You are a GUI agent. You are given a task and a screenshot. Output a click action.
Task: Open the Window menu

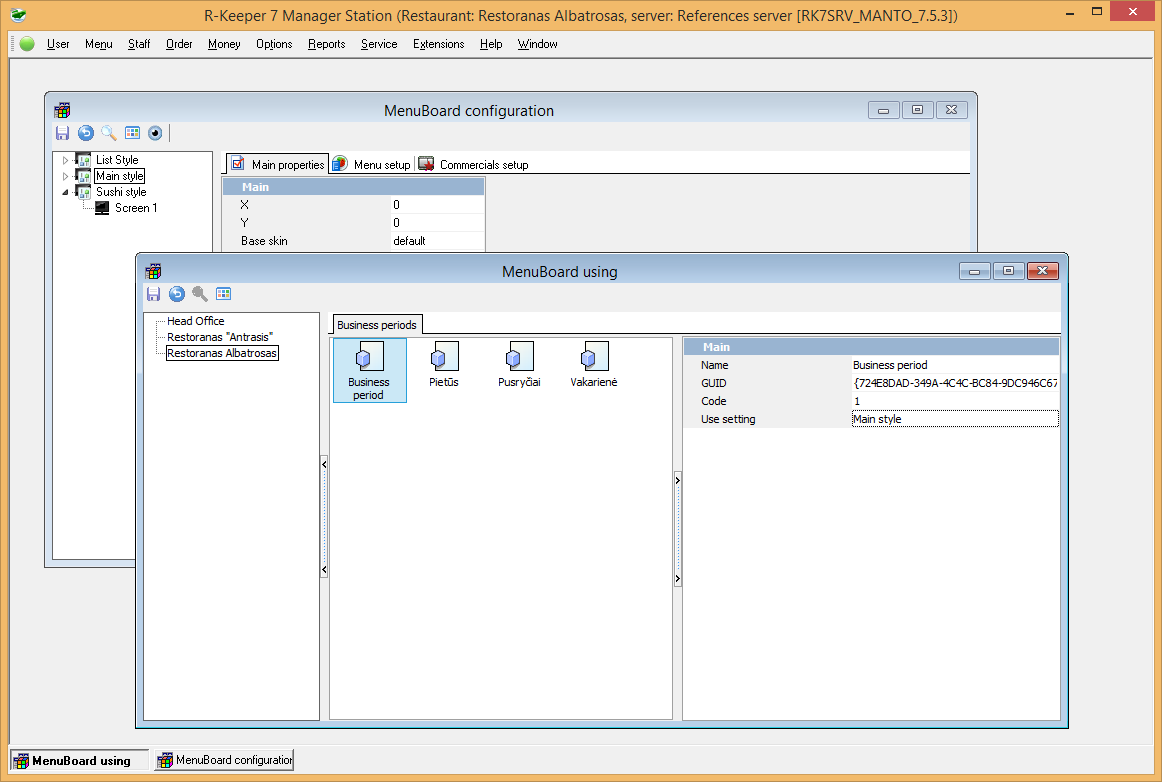tap(537, 44)
